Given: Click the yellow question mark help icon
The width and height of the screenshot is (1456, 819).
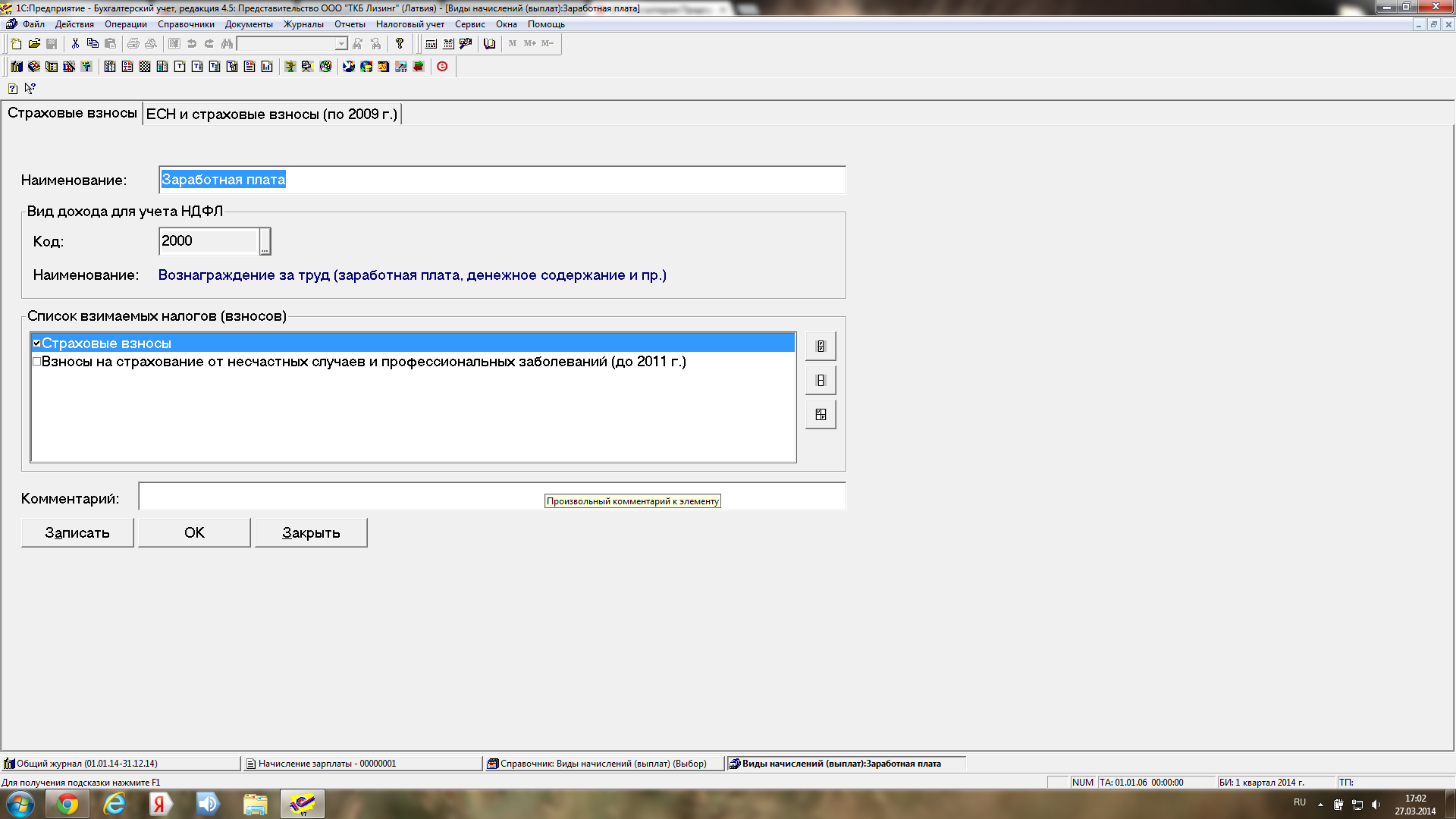Looking at the screenshot, I should tap(400, 43).
